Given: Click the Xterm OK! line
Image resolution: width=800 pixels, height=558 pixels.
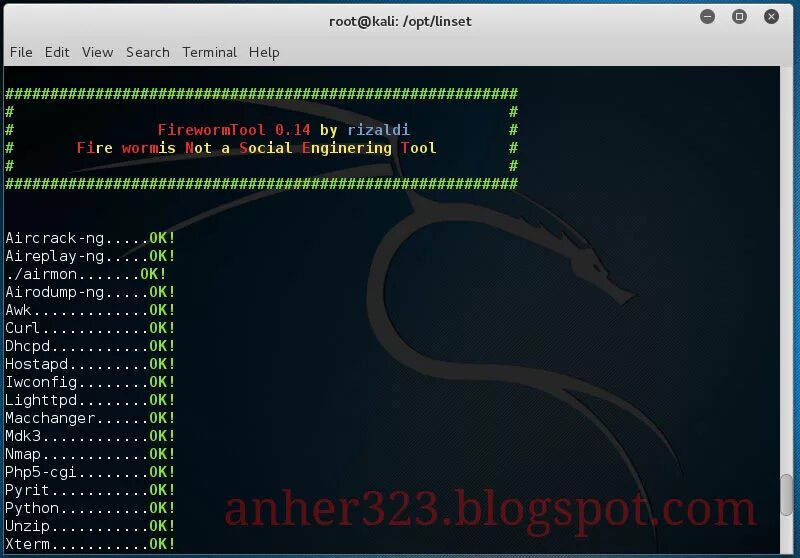Looking at the screenshot, I should click(90, 544).
